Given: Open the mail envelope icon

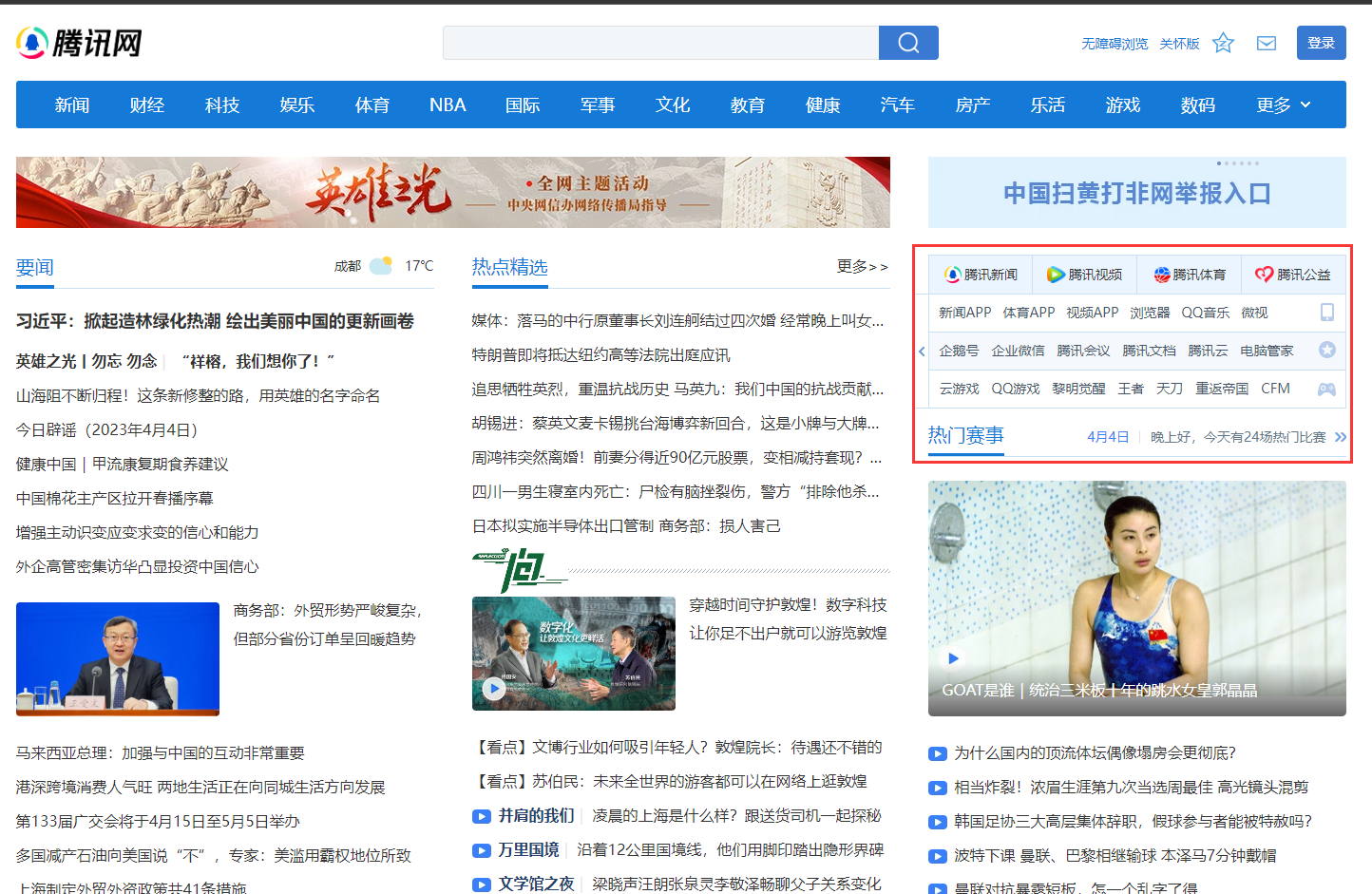Looking at the screenshot, I should click(1267, 43).
